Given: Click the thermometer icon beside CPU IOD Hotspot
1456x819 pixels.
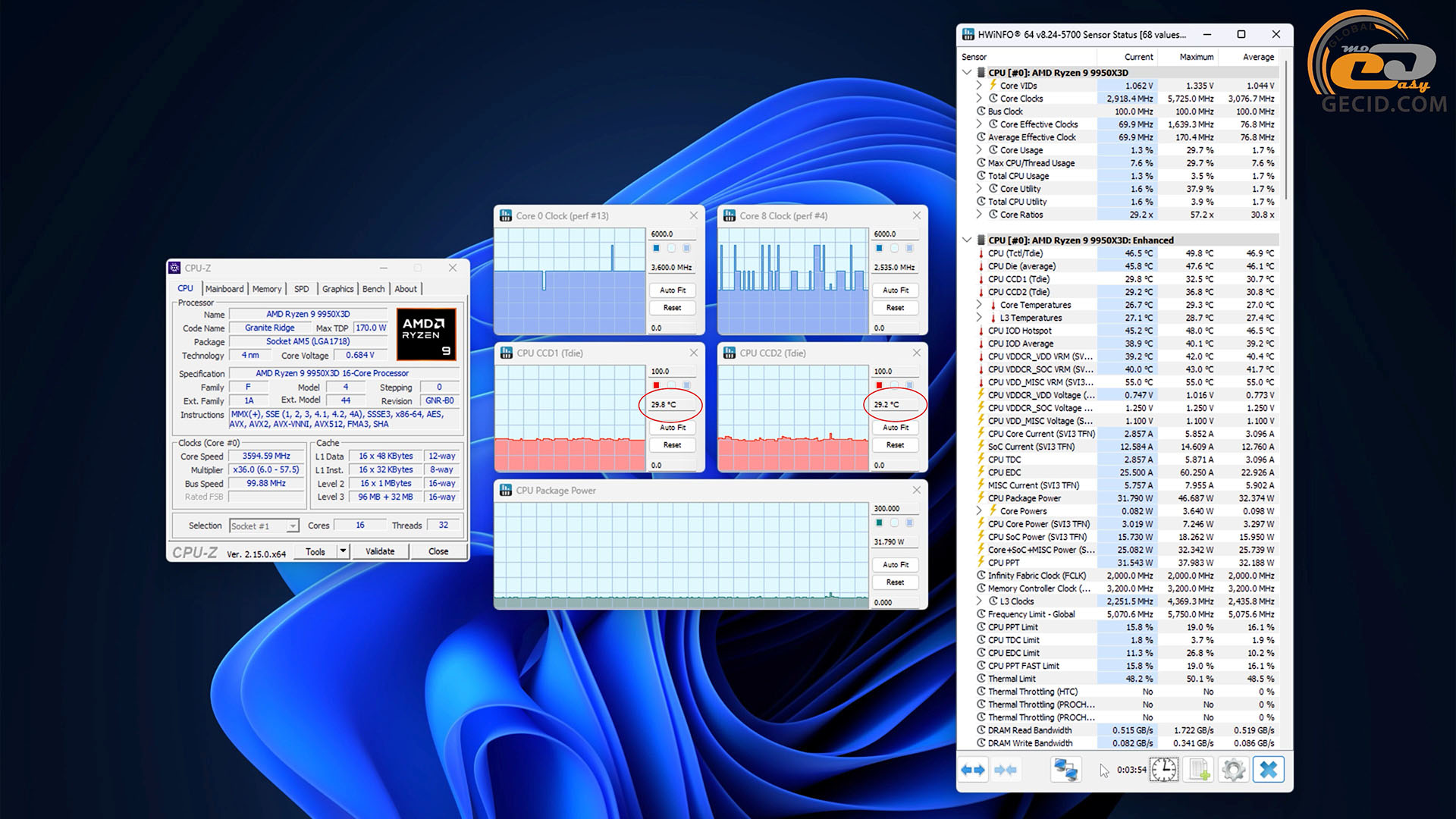Looking at the screenshot, I should click(981, 331).
